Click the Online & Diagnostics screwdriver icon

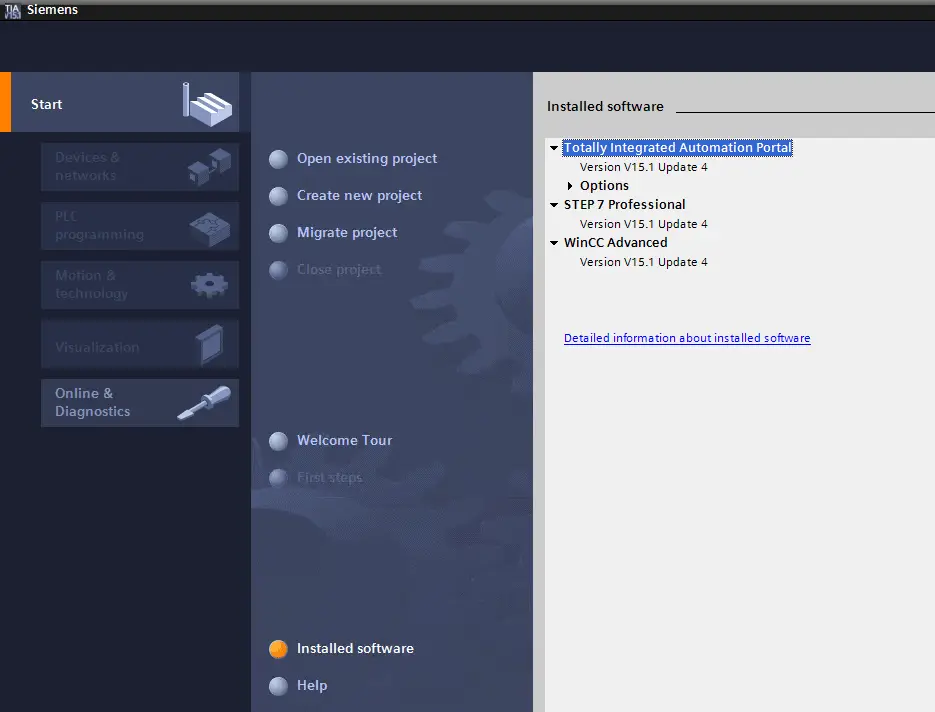pyautogui.click(x=205, y=403)
